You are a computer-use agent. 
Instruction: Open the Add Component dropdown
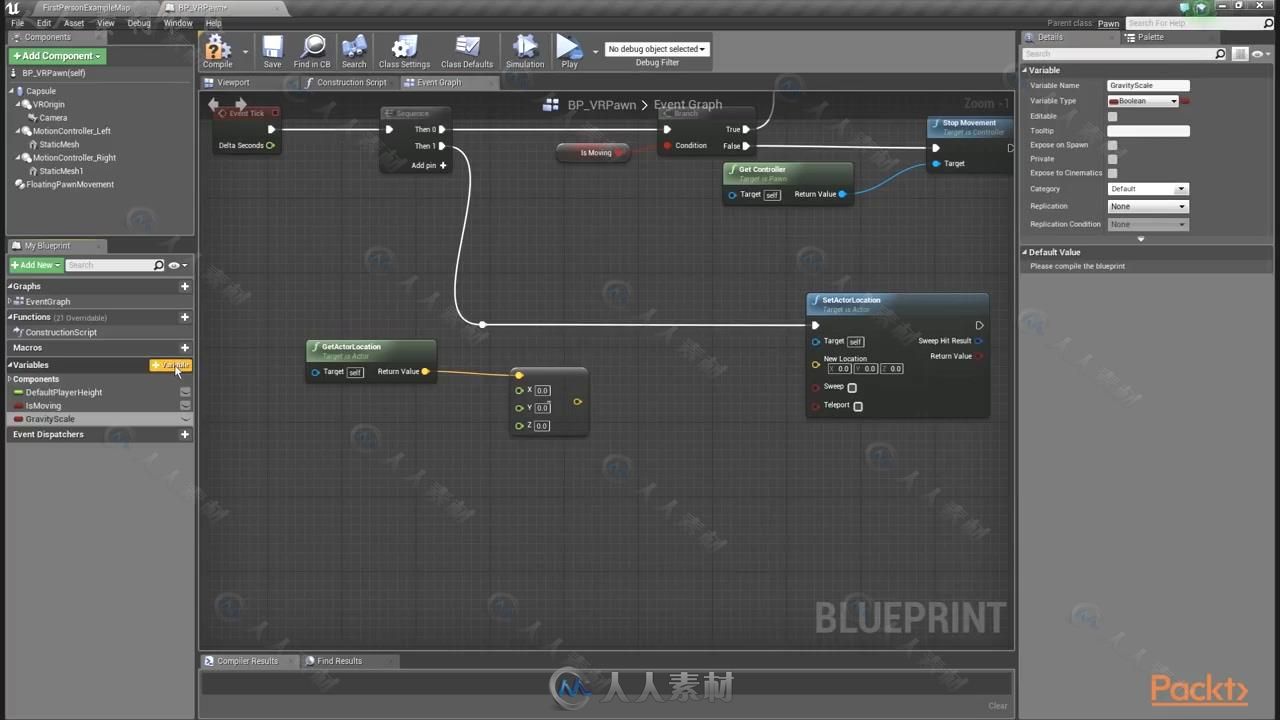(57, 56)
